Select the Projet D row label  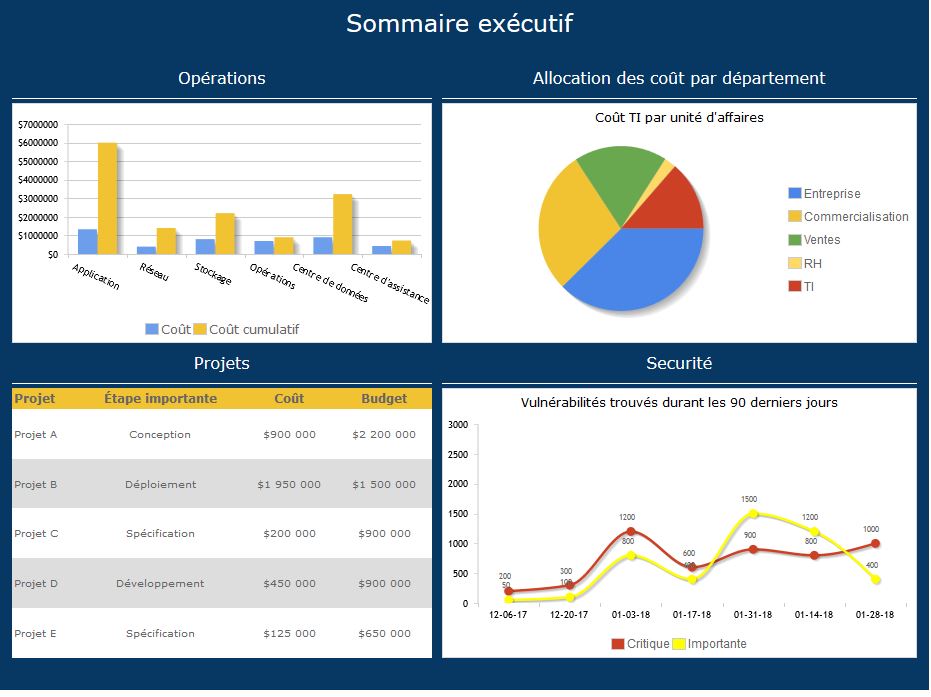36,584
